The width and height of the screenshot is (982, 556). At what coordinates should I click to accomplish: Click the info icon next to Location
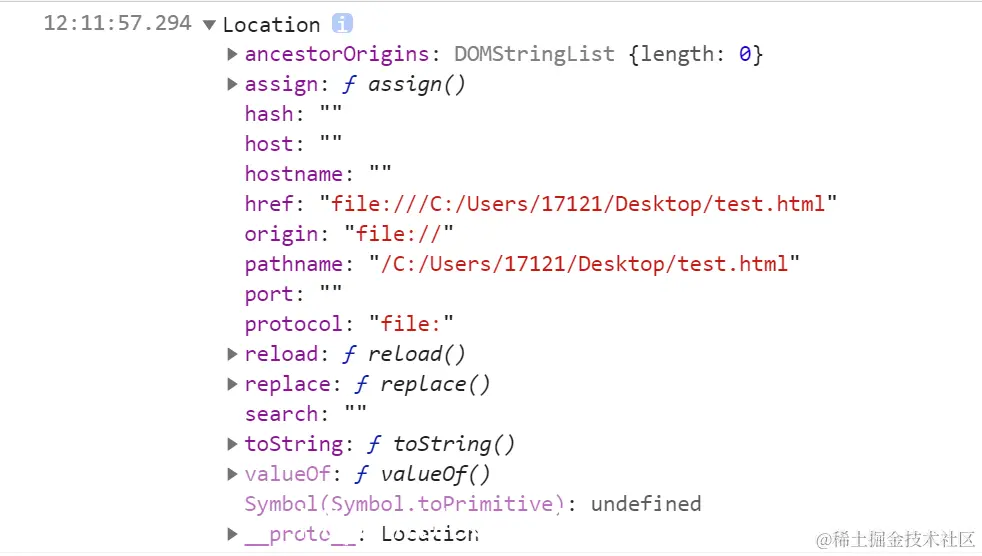click(x=342, y=23)
